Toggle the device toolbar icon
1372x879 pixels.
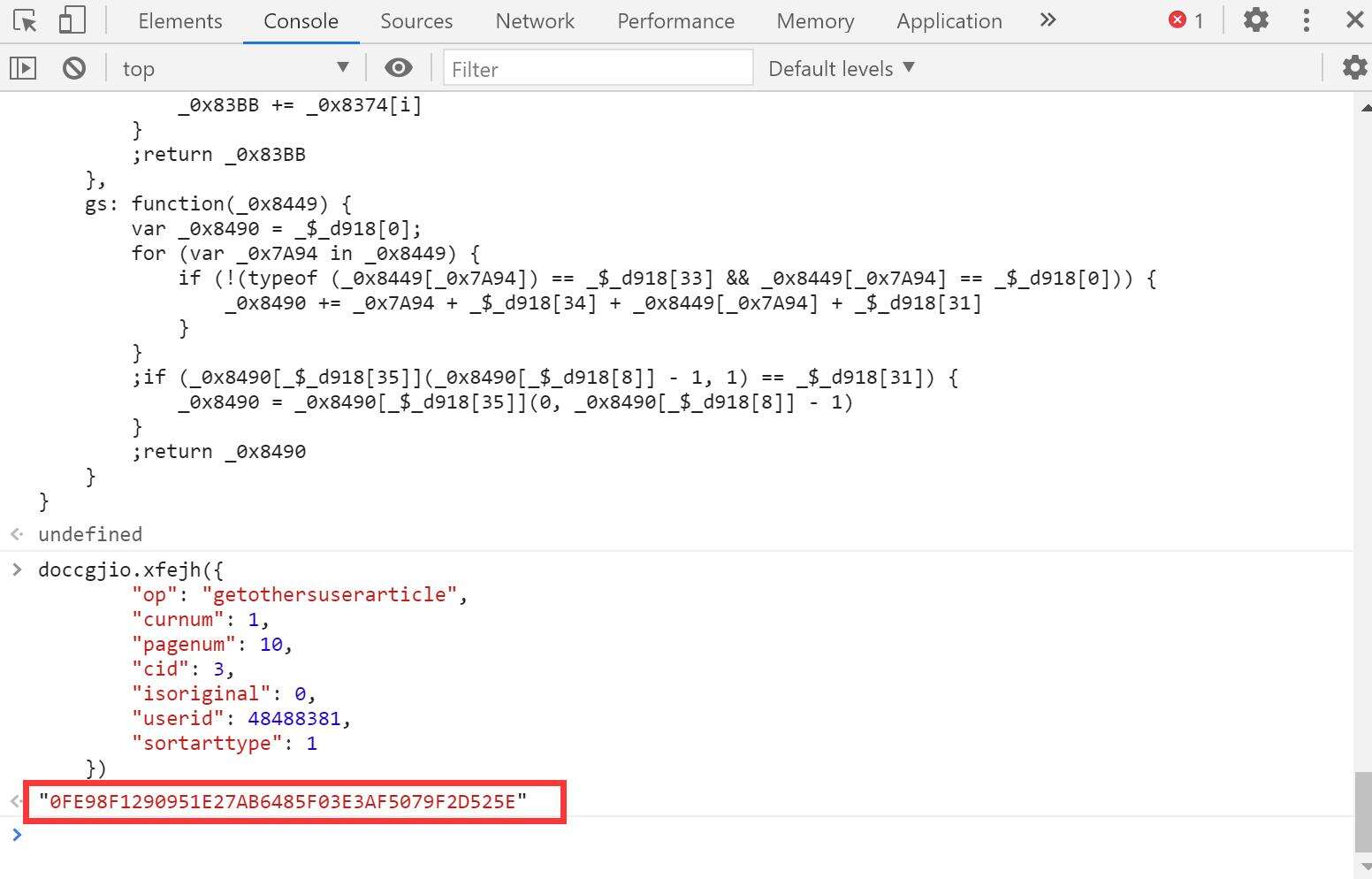tap(72, 20)
